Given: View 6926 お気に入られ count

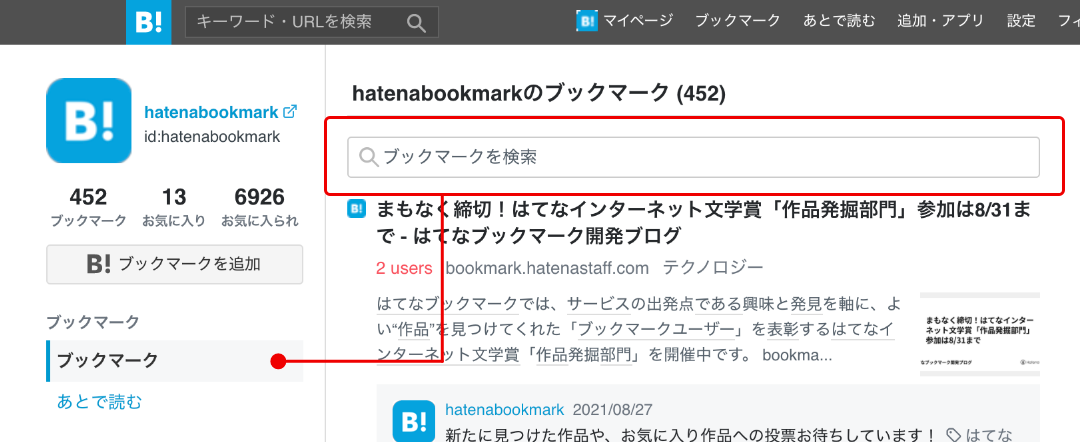Looking at the screenshot, I should coord(260,207).
